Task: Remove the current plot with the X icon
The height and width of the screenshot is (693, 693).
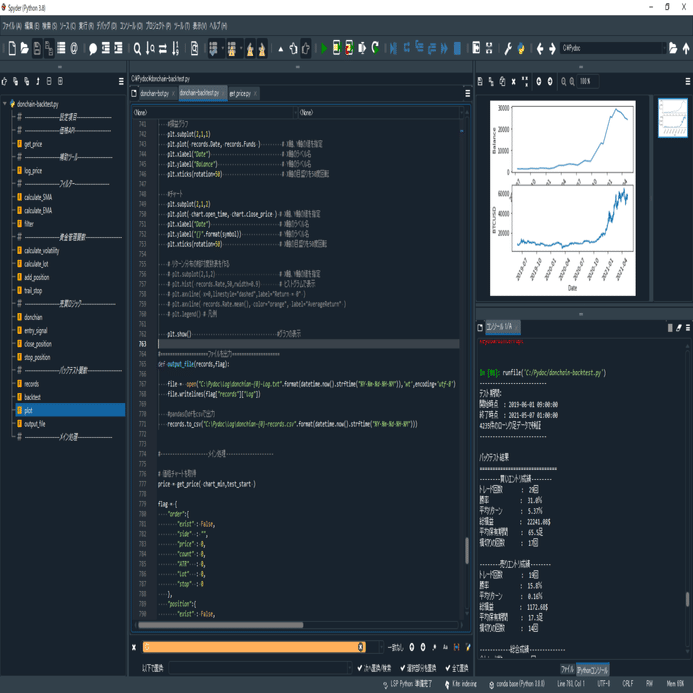Action: click(x=513, y=81)
